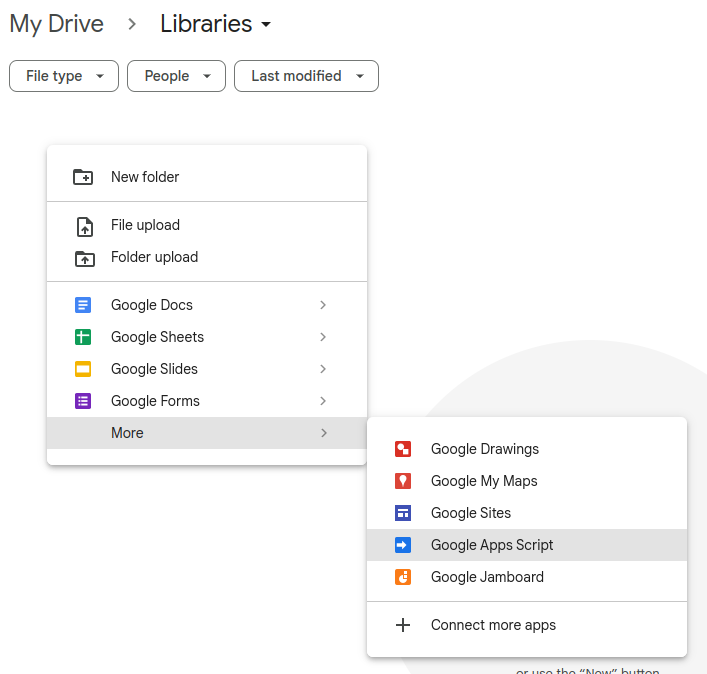Click the plus icon beside Connect more apps

click(403, 625)
